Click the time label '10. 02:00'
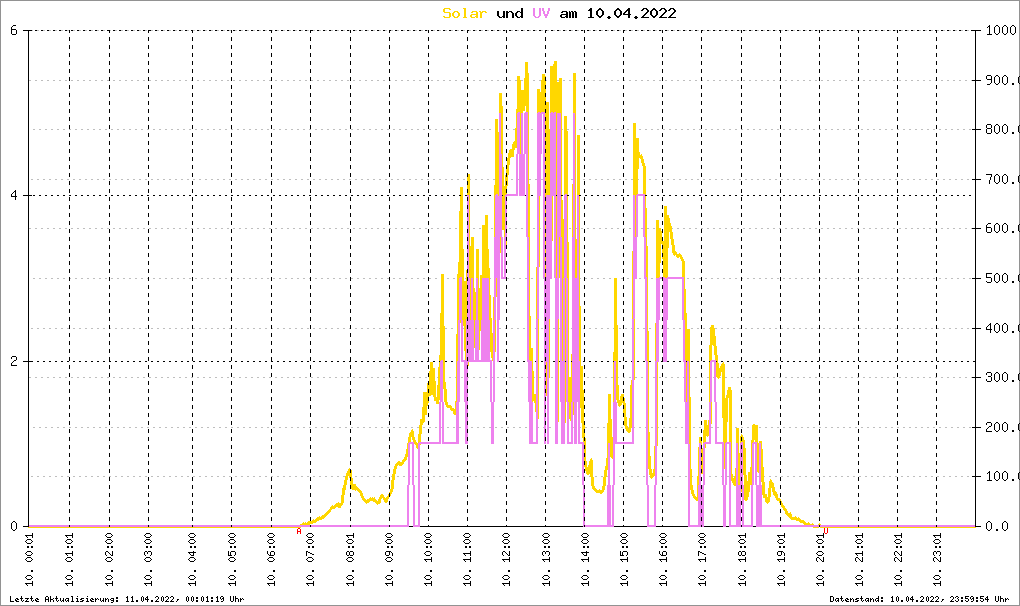Viewport: 1020px width, 606px height. point(109,560)
